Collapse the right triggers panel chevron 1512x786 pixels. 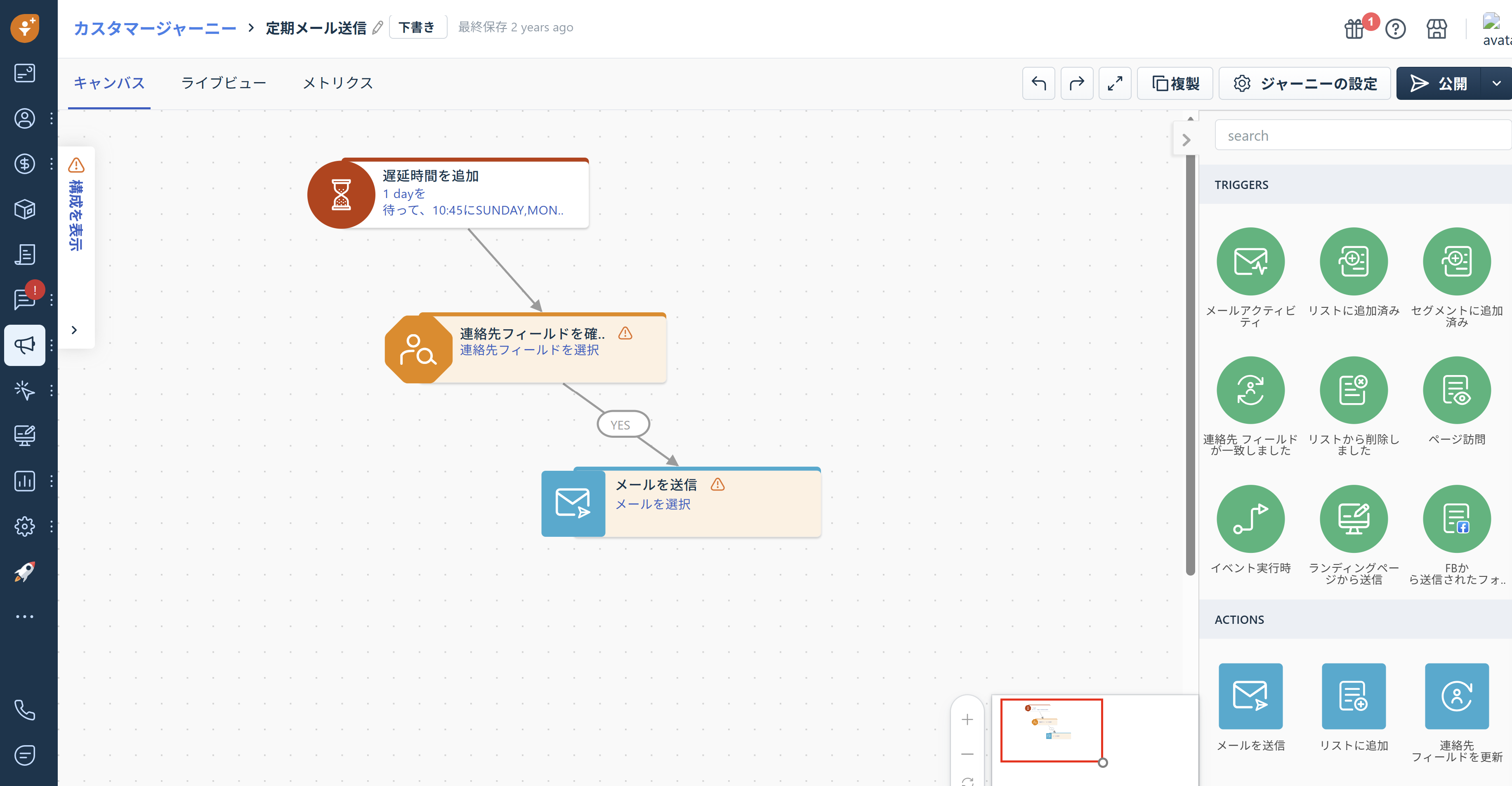(x=1186, y=140)
